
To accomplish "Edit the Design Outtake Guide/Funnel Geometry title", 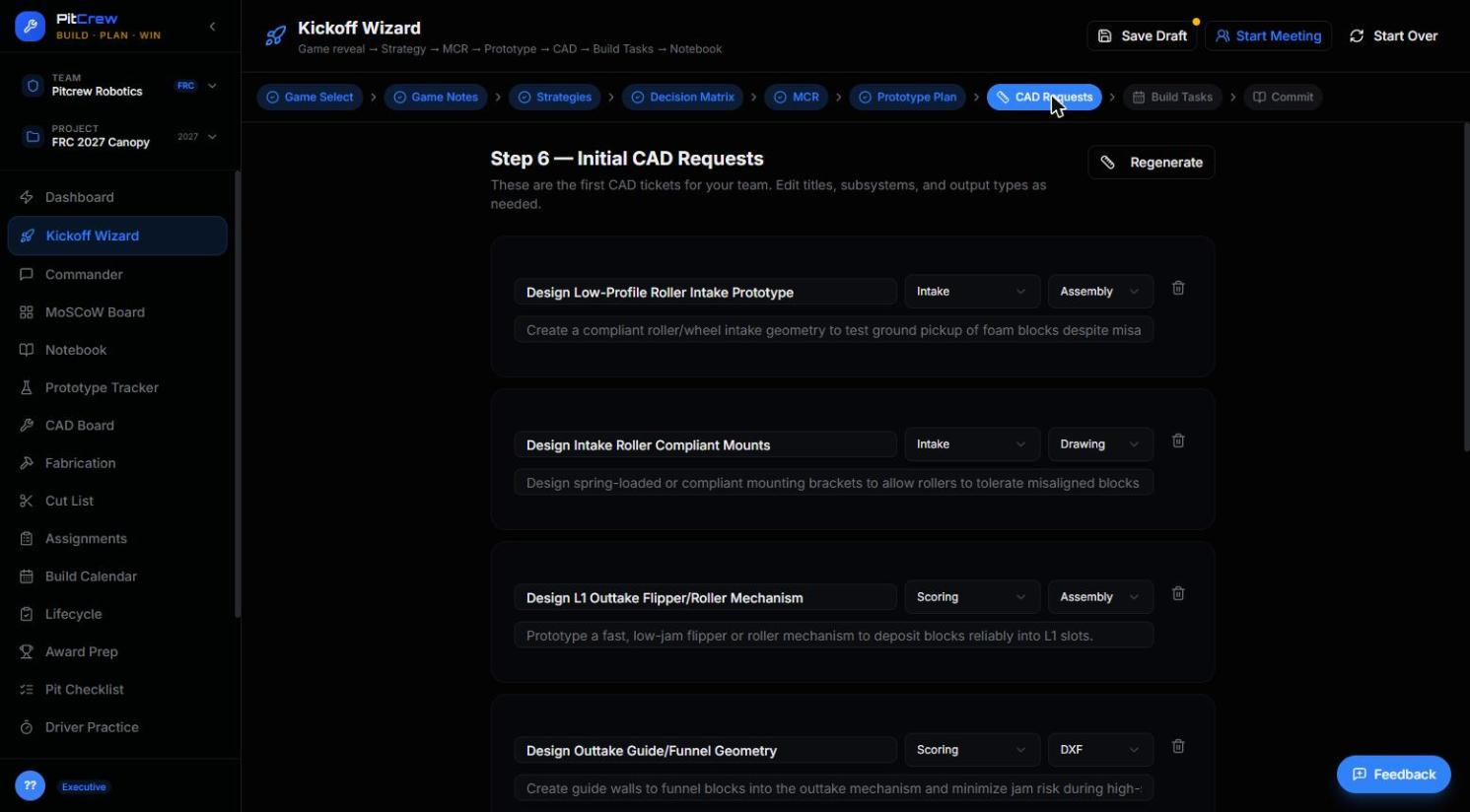I will [705, 751].
